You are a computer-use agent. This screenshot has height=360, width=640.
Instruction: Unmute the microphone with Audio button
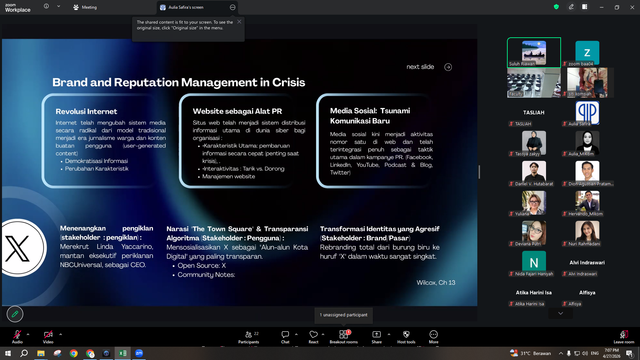point(17,337)
